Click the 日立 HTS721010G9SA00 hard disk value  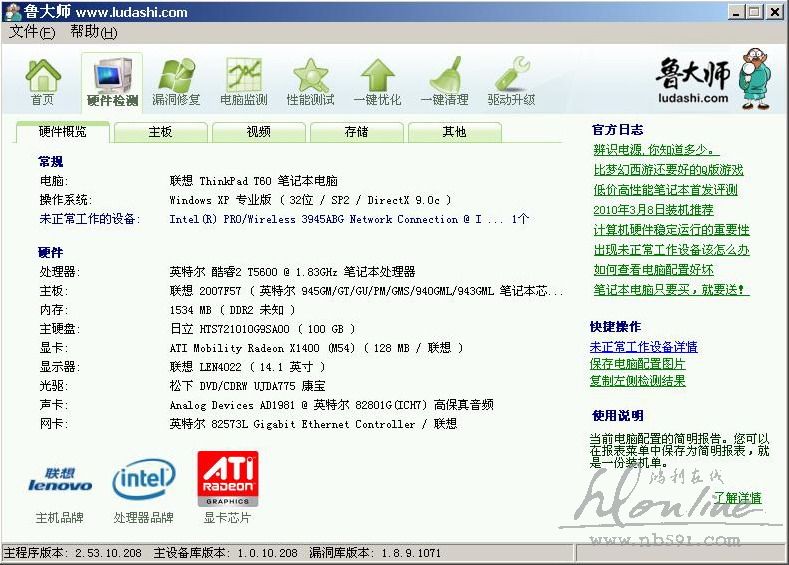point(262,329)
